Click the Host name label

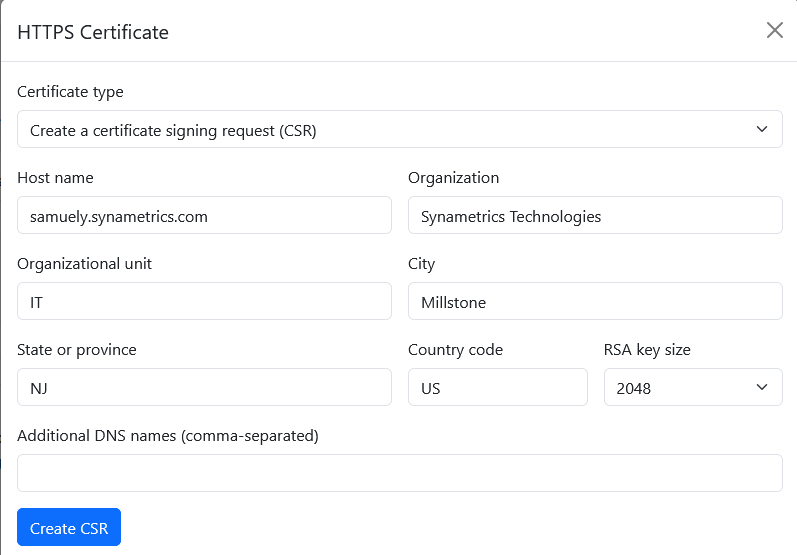[x=55, y=178]
